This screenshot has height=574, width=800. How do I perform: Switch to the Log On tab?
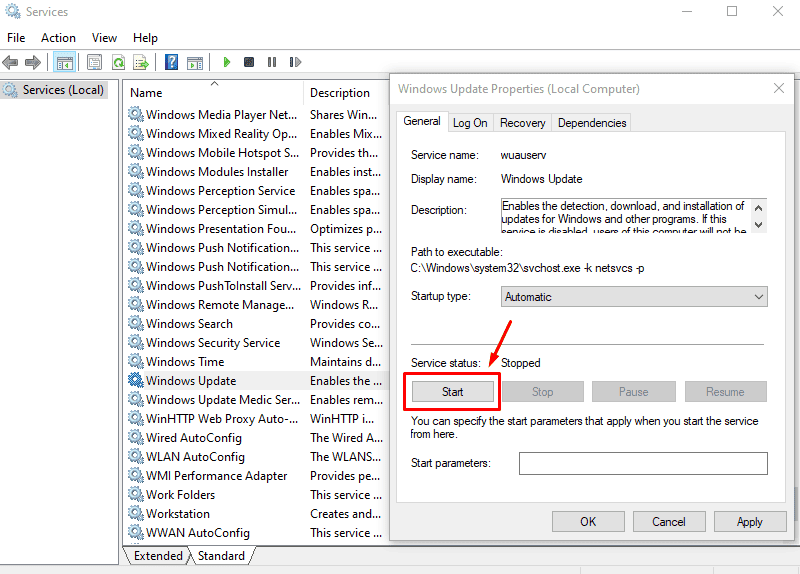[470, 123]
